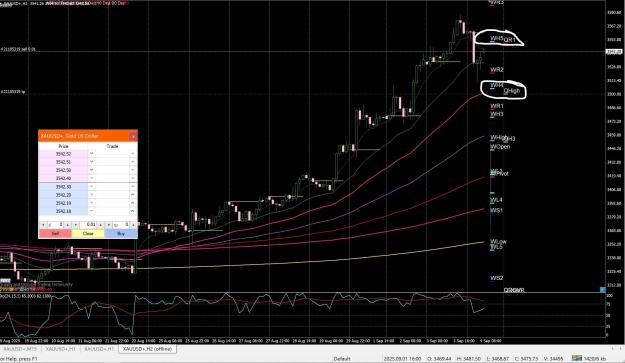Click the stochastic indicator label in subwindow
Viewport: 625px width, 363px height.
pos(26,296)
